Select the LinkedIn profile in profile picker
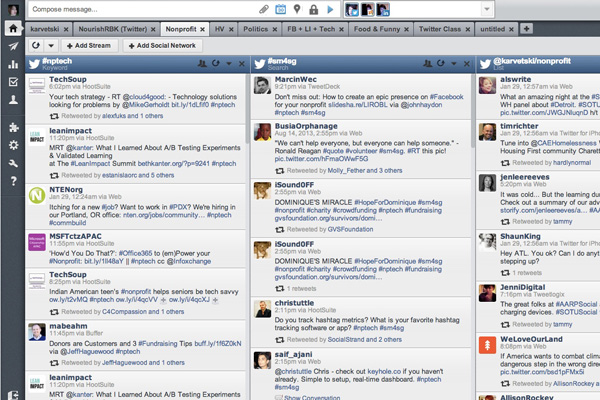 [x=383, y=9]
